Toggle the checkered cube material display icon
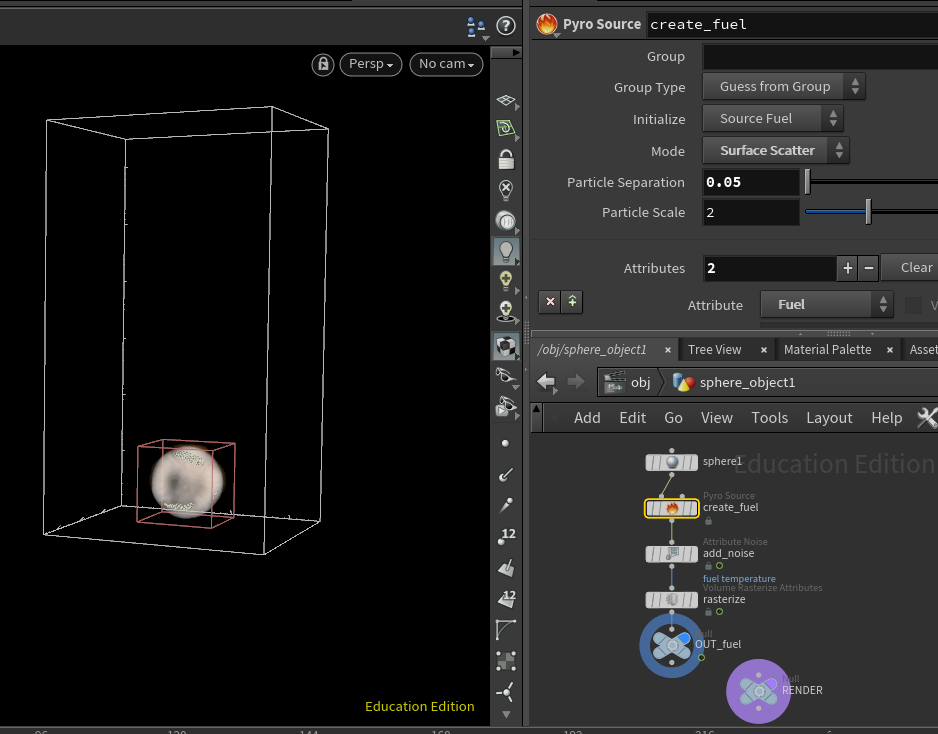Screen dimensions: 938x734 [506, 346]
